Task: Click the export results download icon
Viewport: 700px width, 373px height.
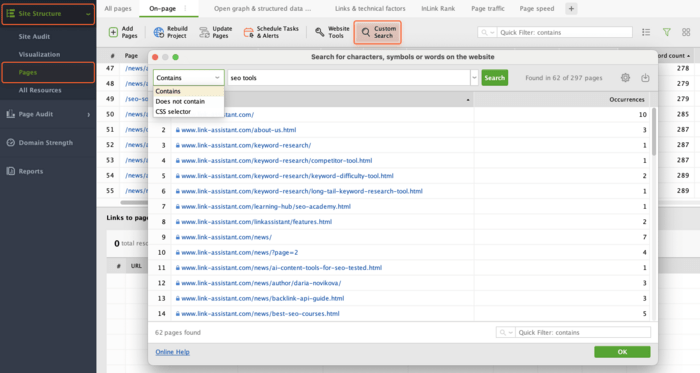Action: pyautogui.click(x=645, y=78)
